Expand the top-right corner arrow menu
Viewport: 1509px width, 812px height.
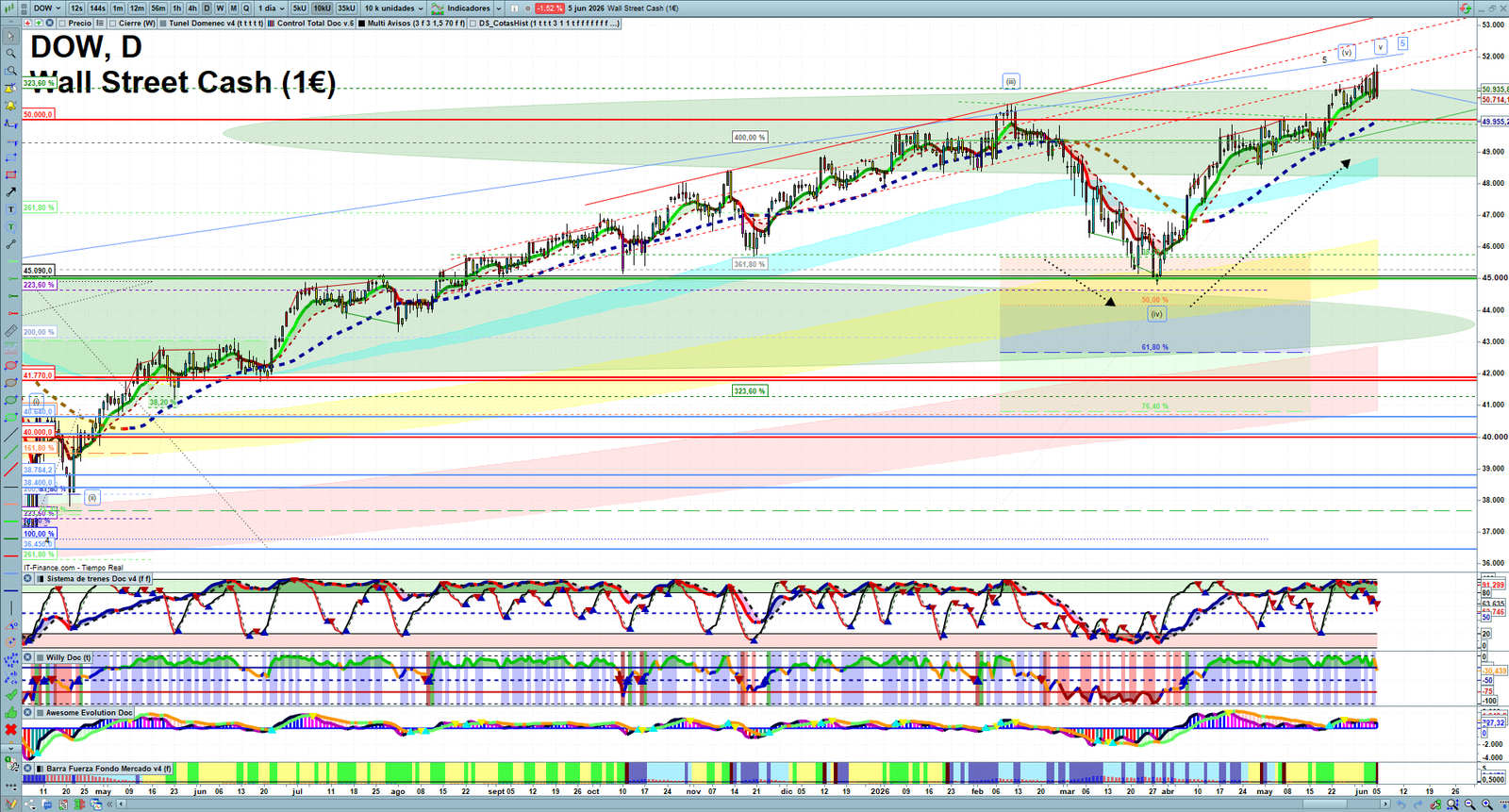1465,8
